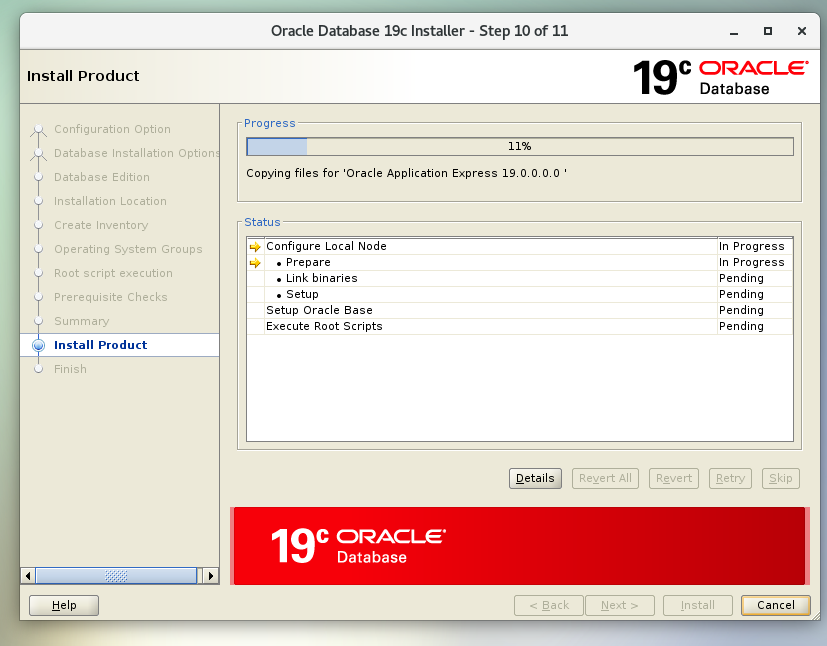
Task: Click the horizontal scrollbar thumb in sidebar
Action: pos(116,576)
